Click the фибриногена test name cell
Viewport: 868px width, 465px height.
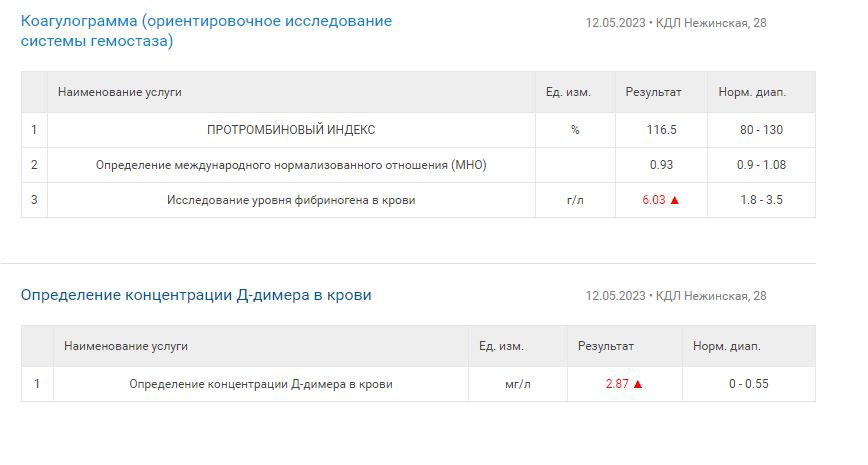[x=291, y=200]
